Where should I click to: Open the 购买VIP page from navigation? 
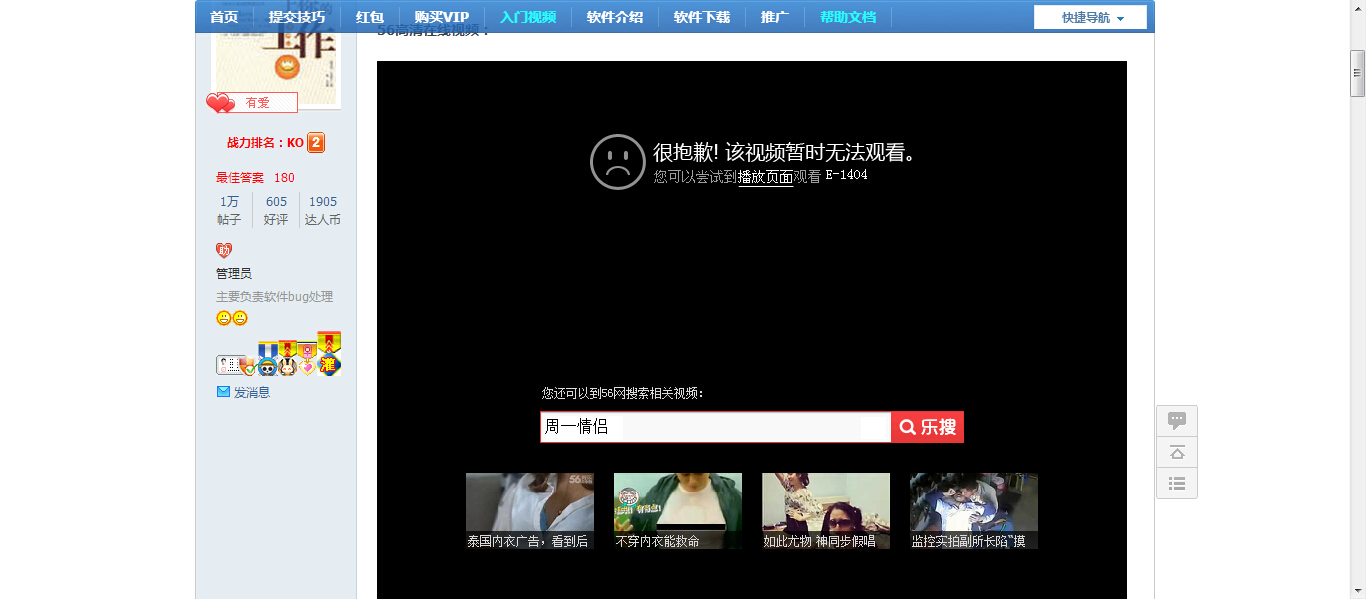(441, 17)
